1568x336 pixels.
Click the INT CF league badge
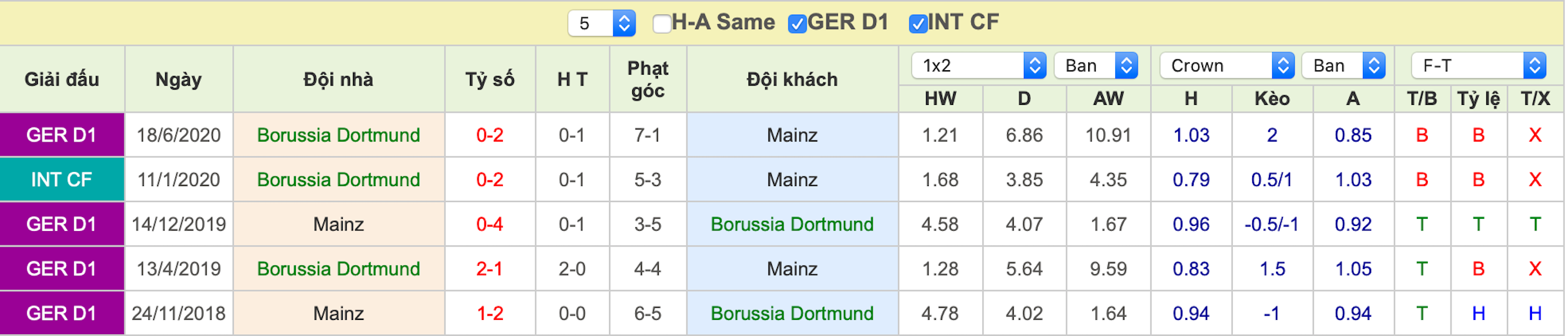point(62,180)
